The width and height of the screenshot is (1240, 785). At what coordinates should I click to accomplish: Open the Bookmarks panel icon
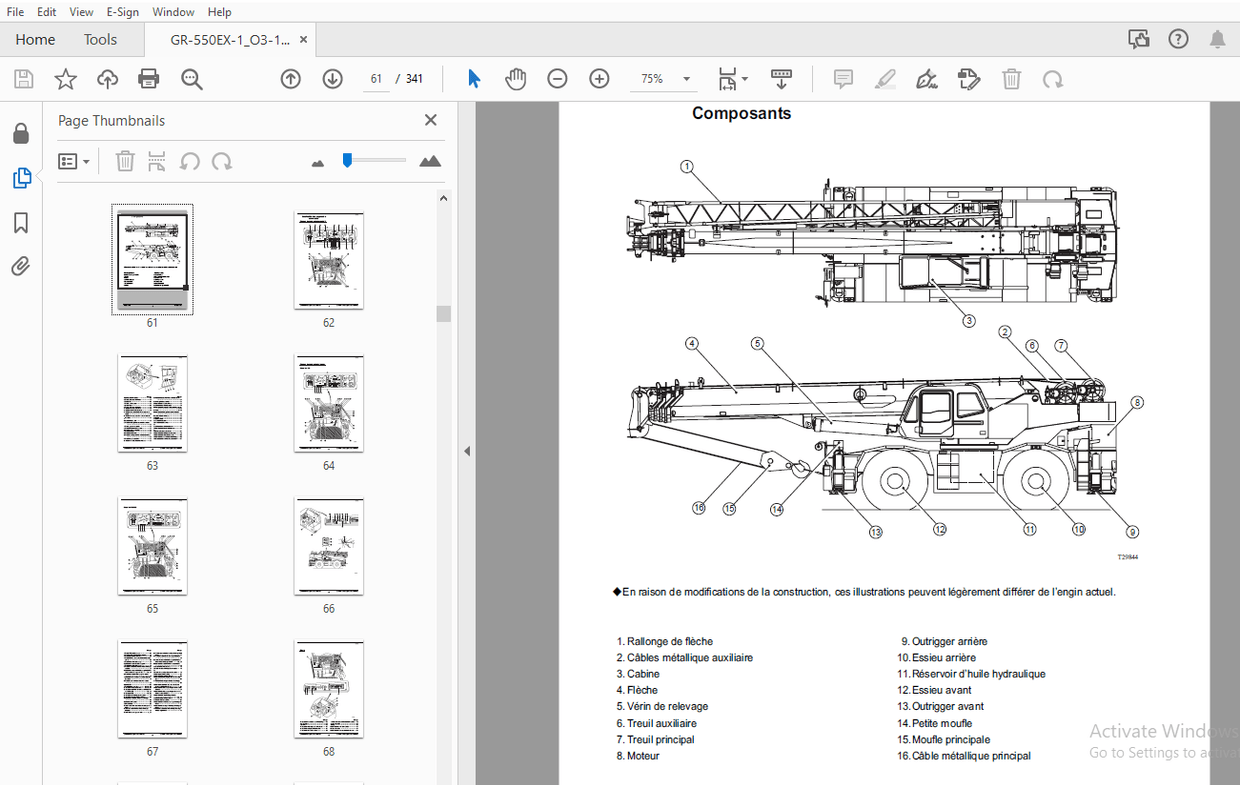tap(21, 222)
